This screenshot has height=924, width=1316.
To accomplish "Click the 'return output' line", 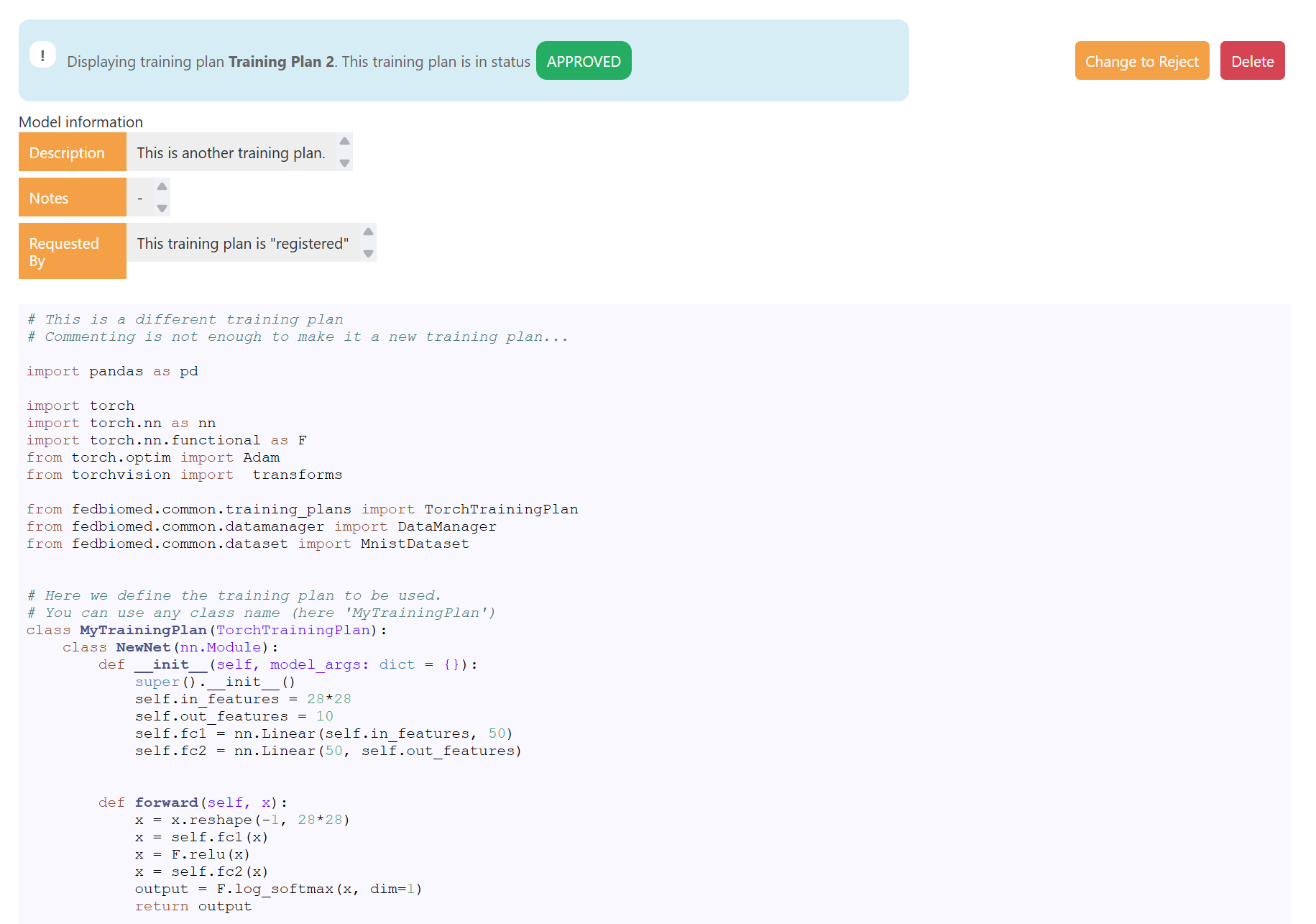I will (x=193, y=906).
